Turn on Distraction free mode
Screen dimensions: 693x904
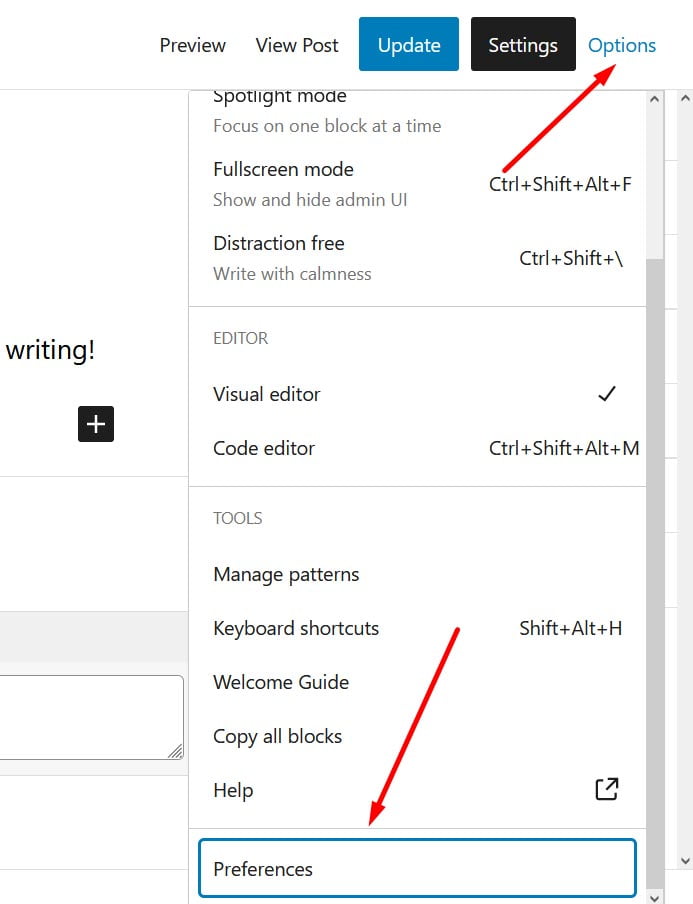[x=417, y=258]
